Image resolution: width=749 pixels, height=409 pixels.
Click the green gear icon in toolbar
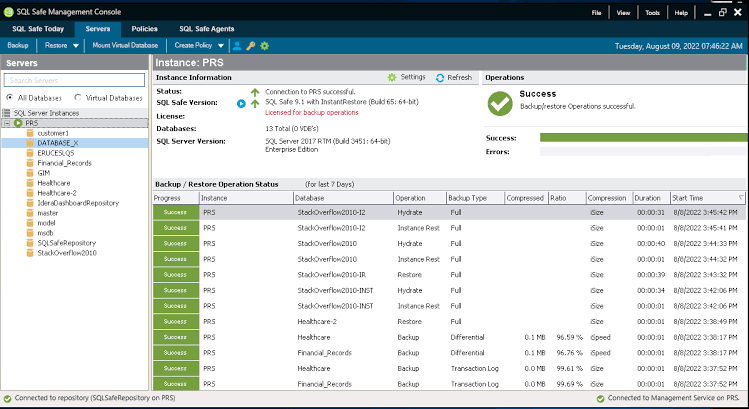point(265,46)
